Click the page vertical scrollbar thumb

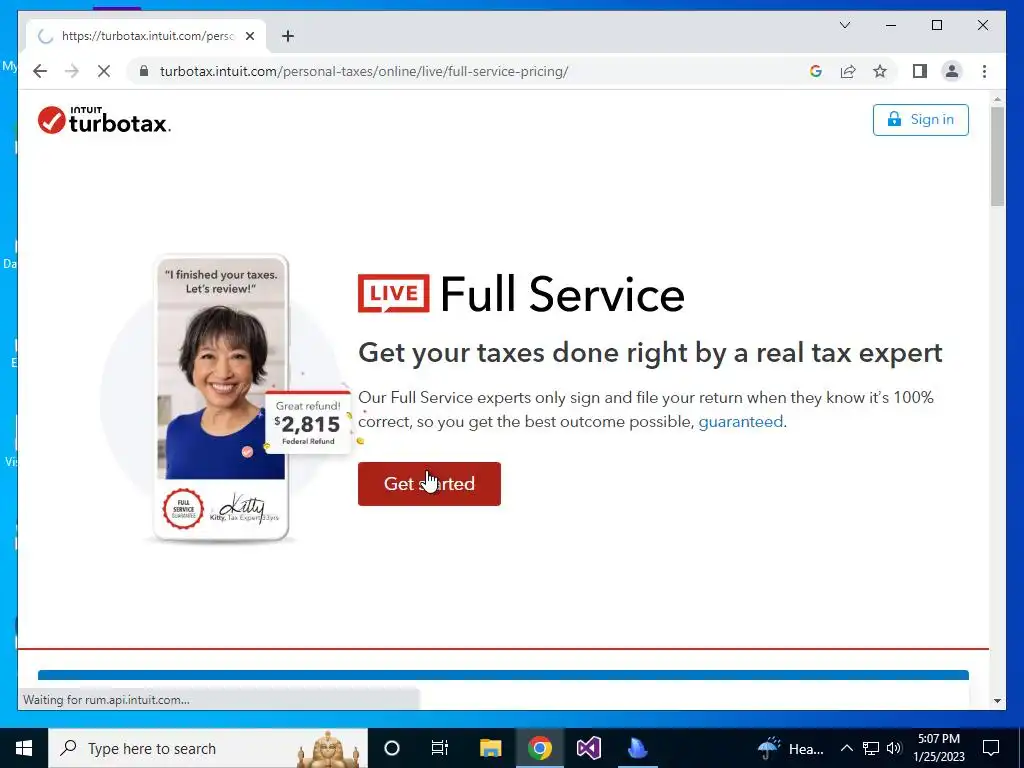tap(997, 155)
